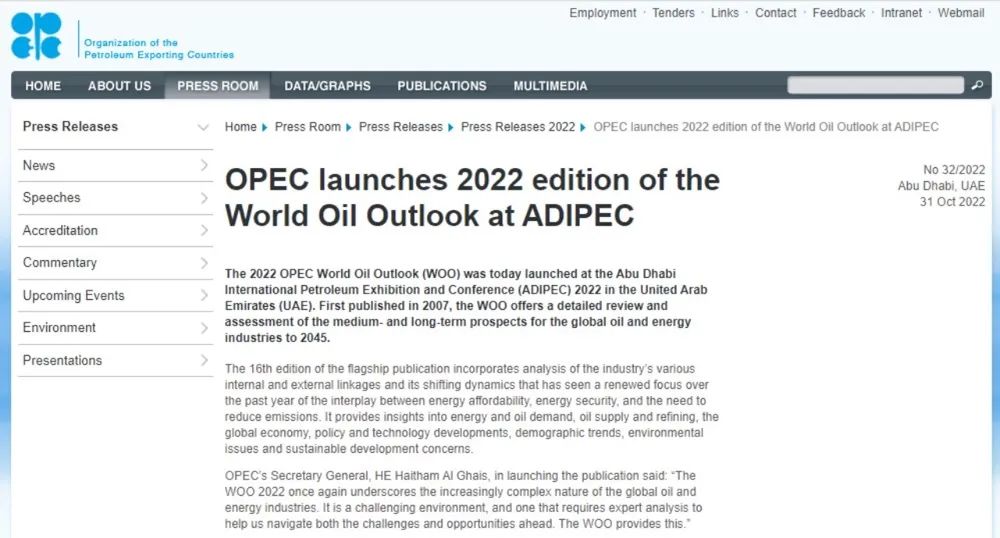Open the Intranet link
Screen dimensions: 1000x538
point(901,13)
